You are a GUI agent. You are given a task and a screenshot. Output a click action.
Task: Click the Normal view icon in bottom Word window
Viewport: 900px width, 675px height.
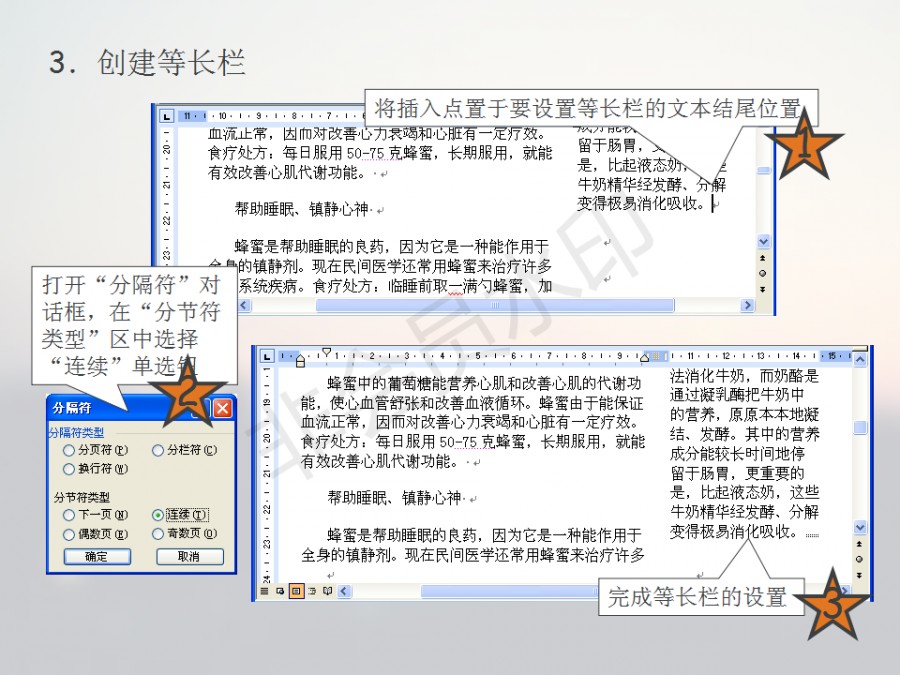click(266, 591)
